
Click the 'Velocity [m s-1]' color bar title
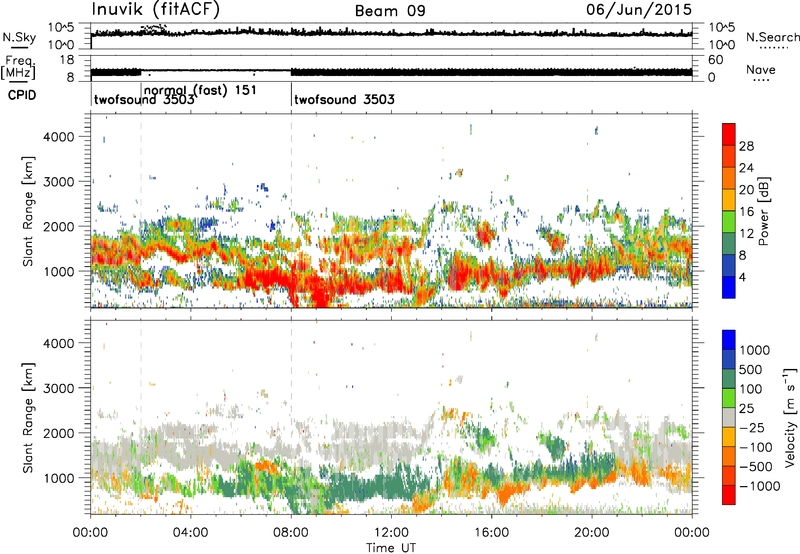(x=790, y=417)
